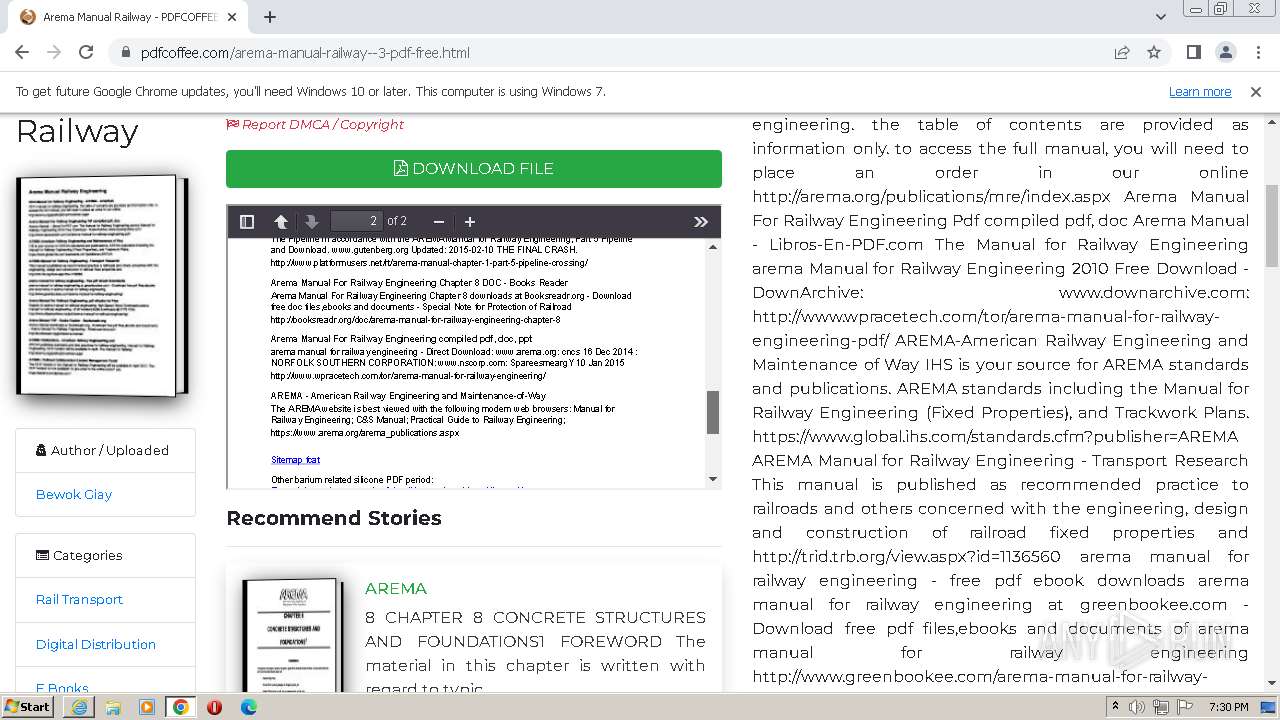The image size is (1280, 720).
Task: Open Chrome profile avatar
Action: pos(1225,52)
